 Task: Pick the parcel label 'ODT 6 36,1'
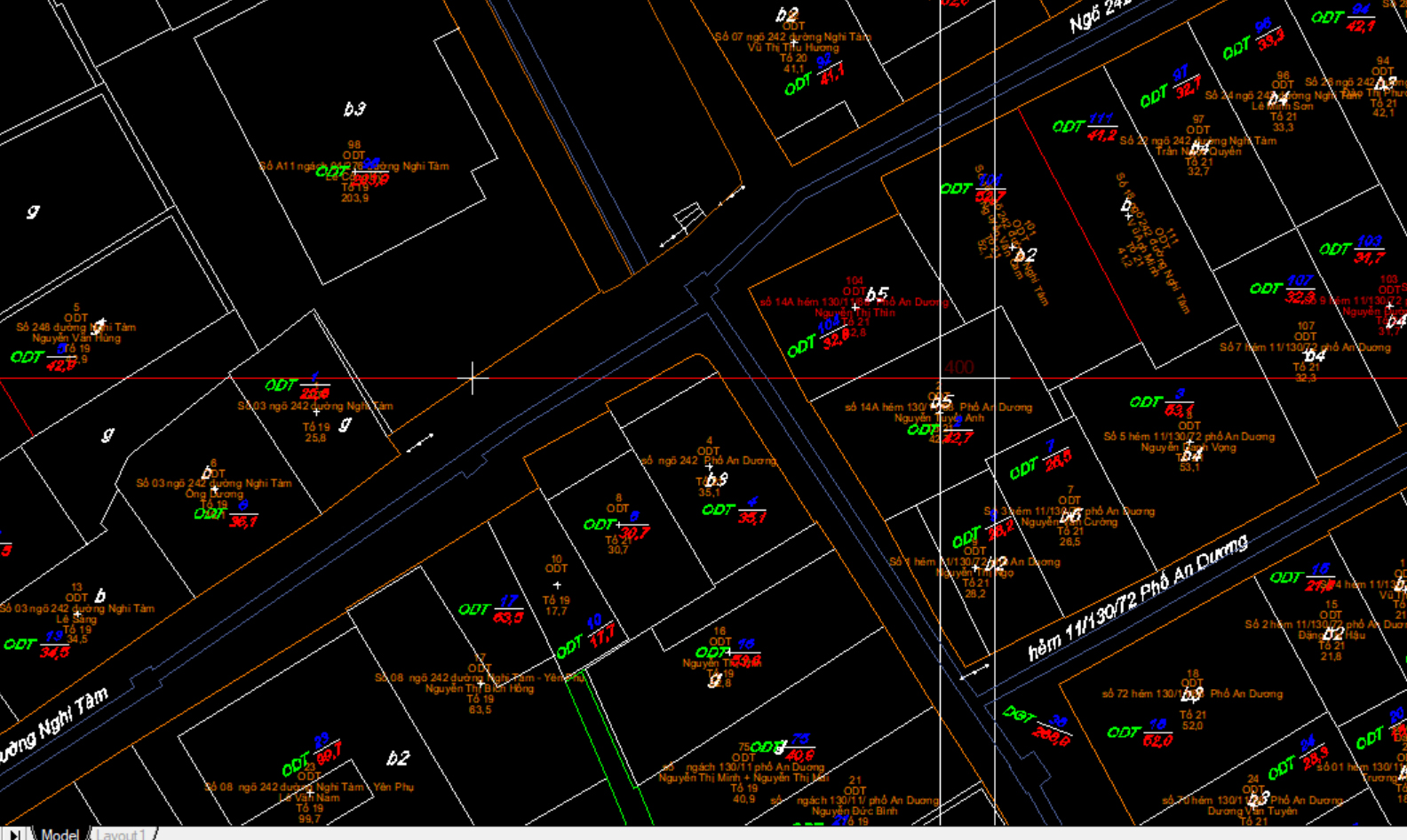pos(227,513)
